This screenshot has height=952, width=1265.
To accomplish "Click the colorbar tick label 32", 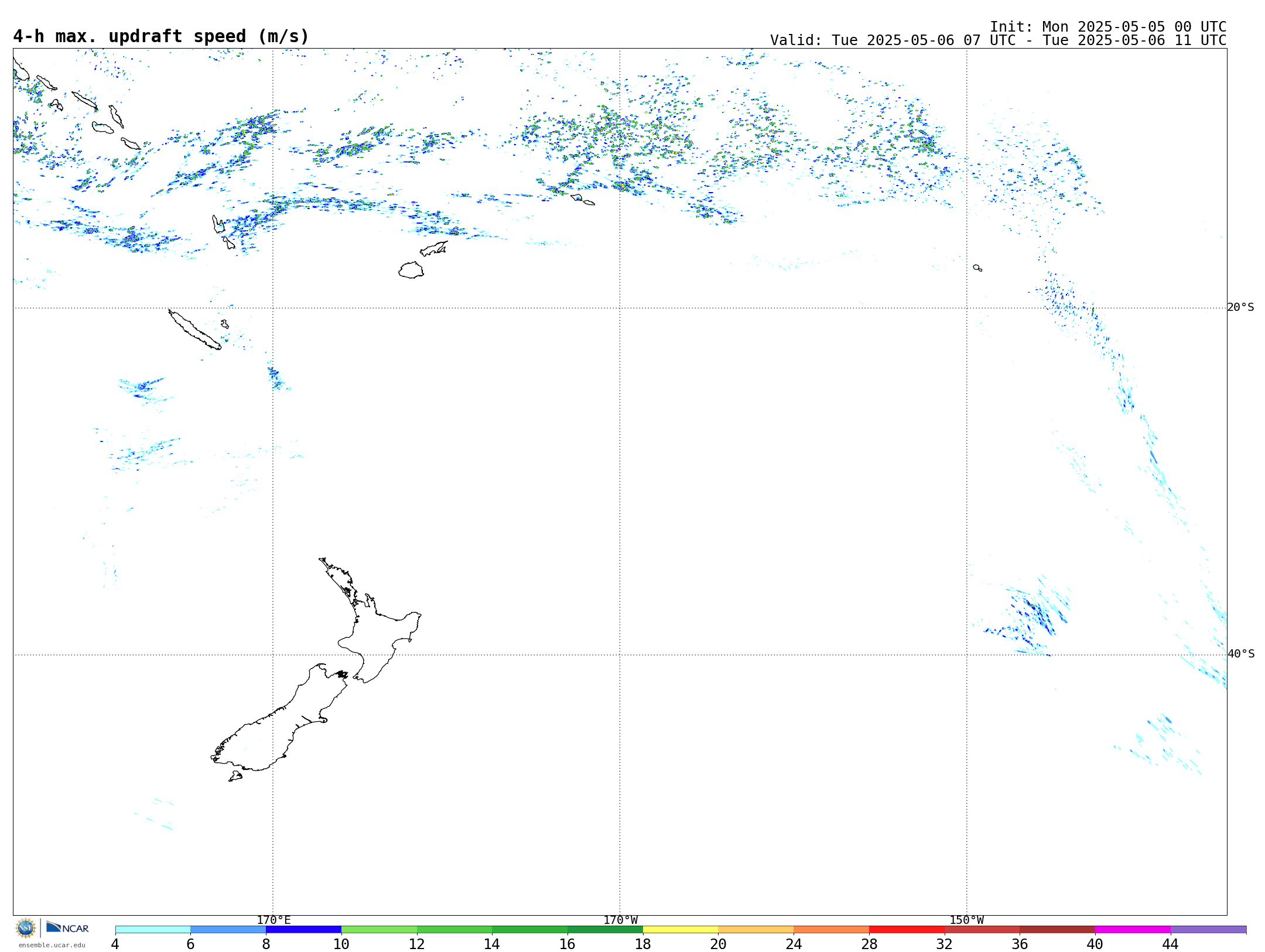I will coord(945,944).
